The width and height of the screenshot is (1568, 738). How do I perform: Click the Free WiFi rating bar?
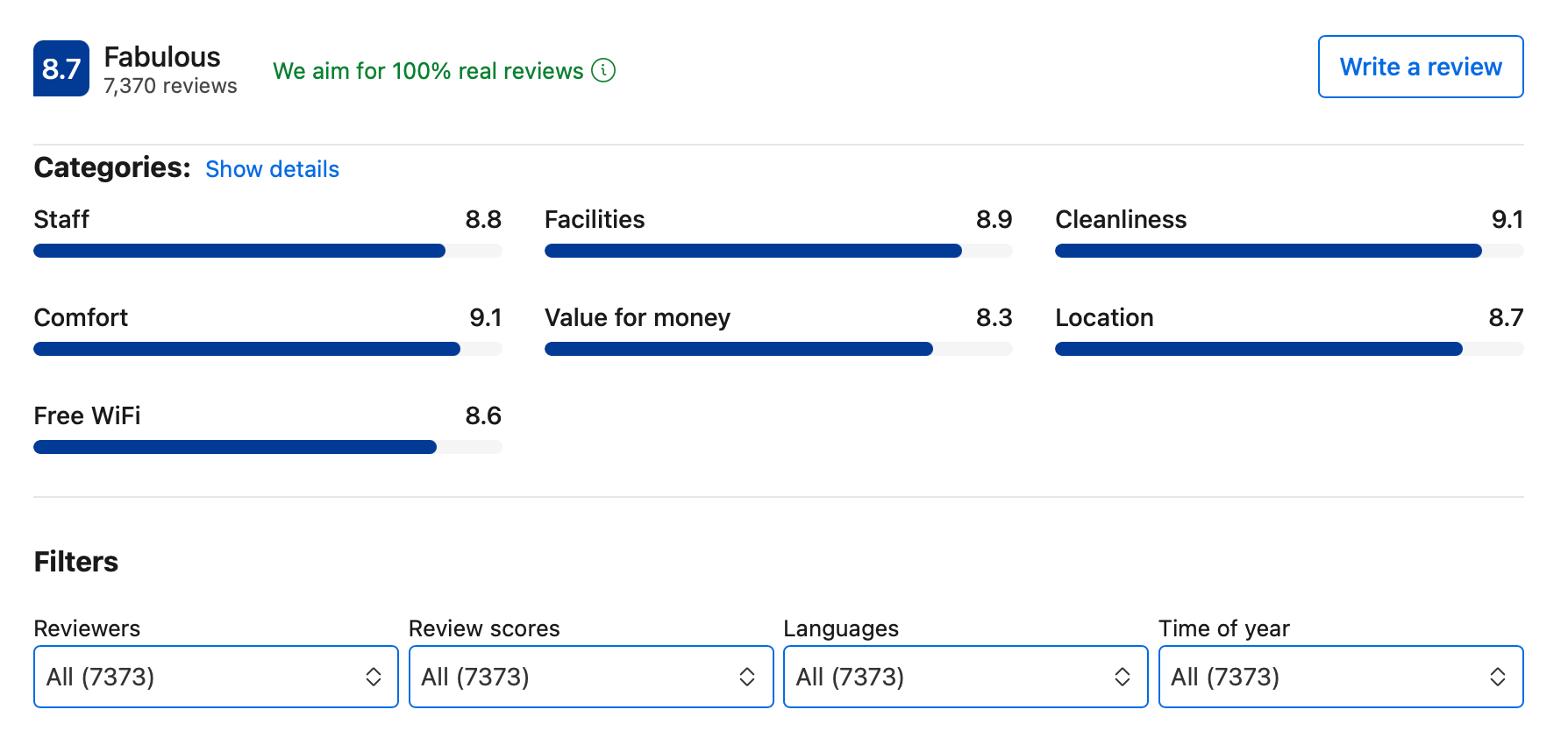click(x=267, y=447)
